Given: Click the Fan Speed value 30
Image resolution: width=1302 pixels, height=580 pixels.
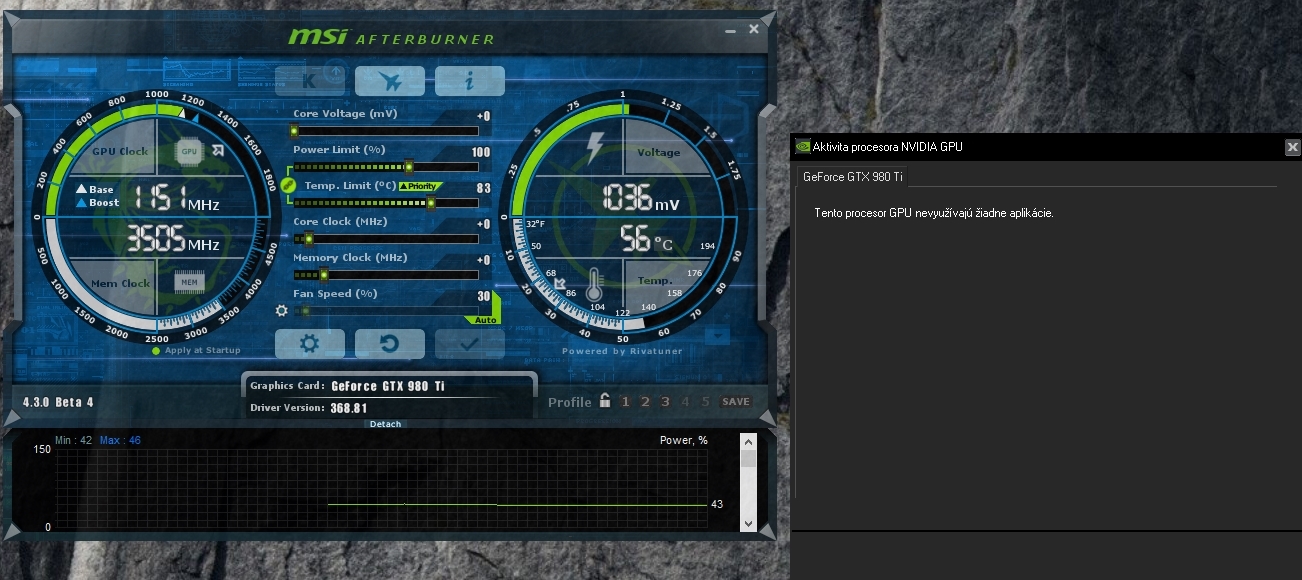Looking at the screenshot, I should tap(484, 296).
